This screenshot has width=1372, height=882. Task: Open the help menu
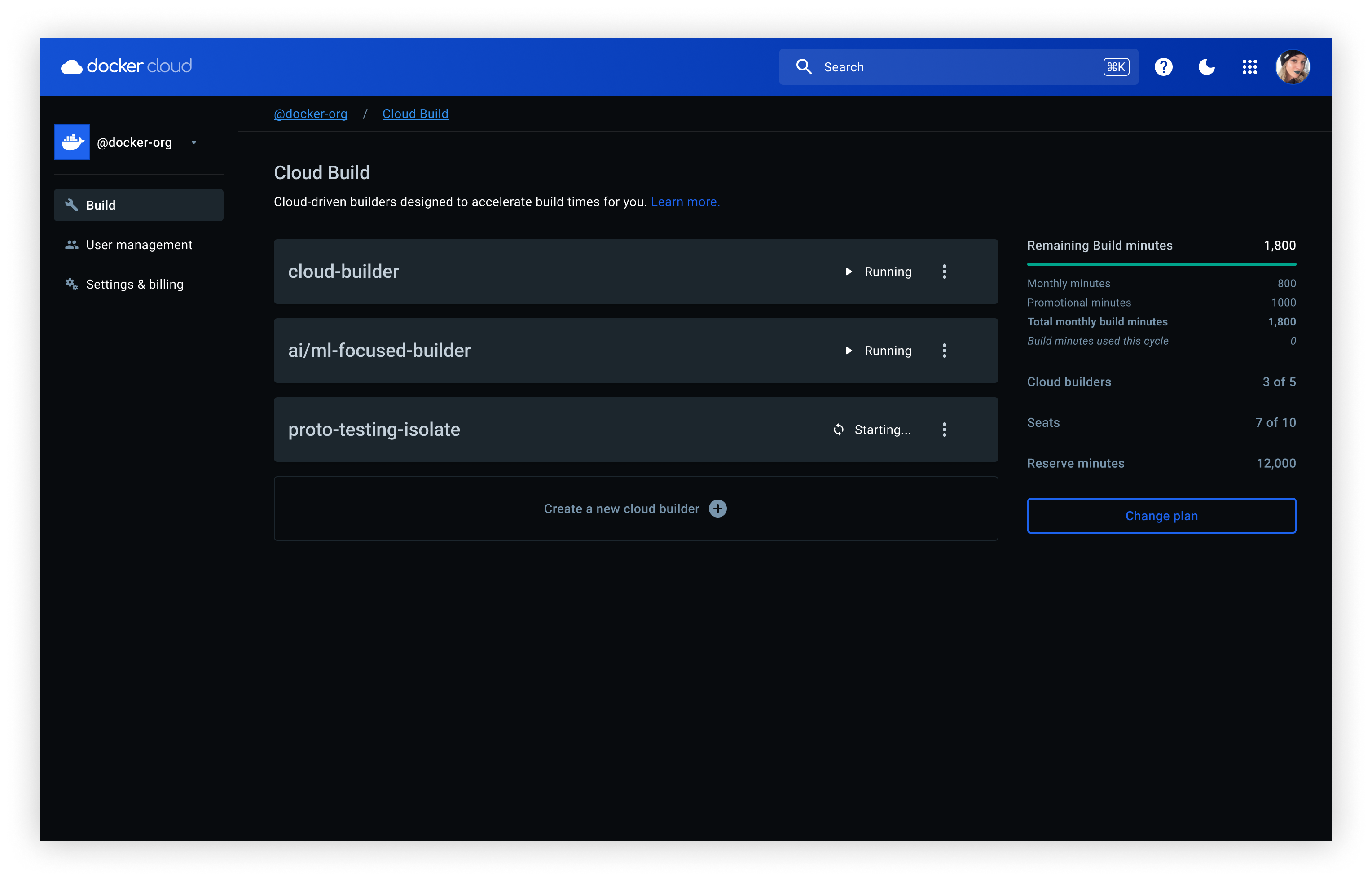[x=1164, y=66]
